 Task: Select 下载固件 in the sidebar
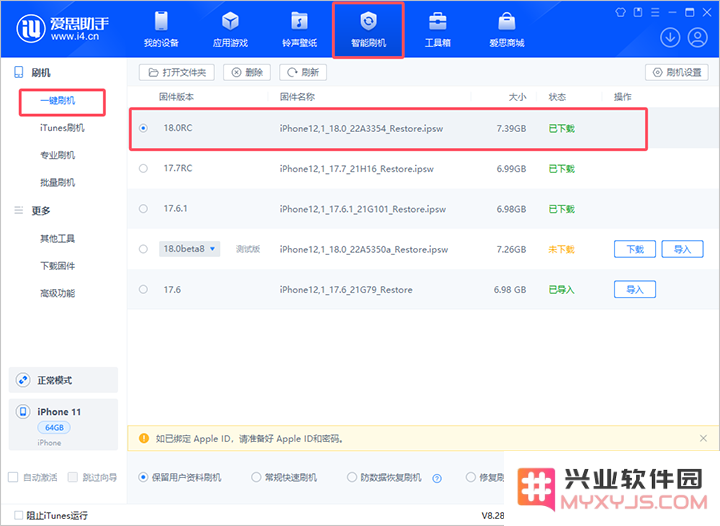[x=57, y=266]
